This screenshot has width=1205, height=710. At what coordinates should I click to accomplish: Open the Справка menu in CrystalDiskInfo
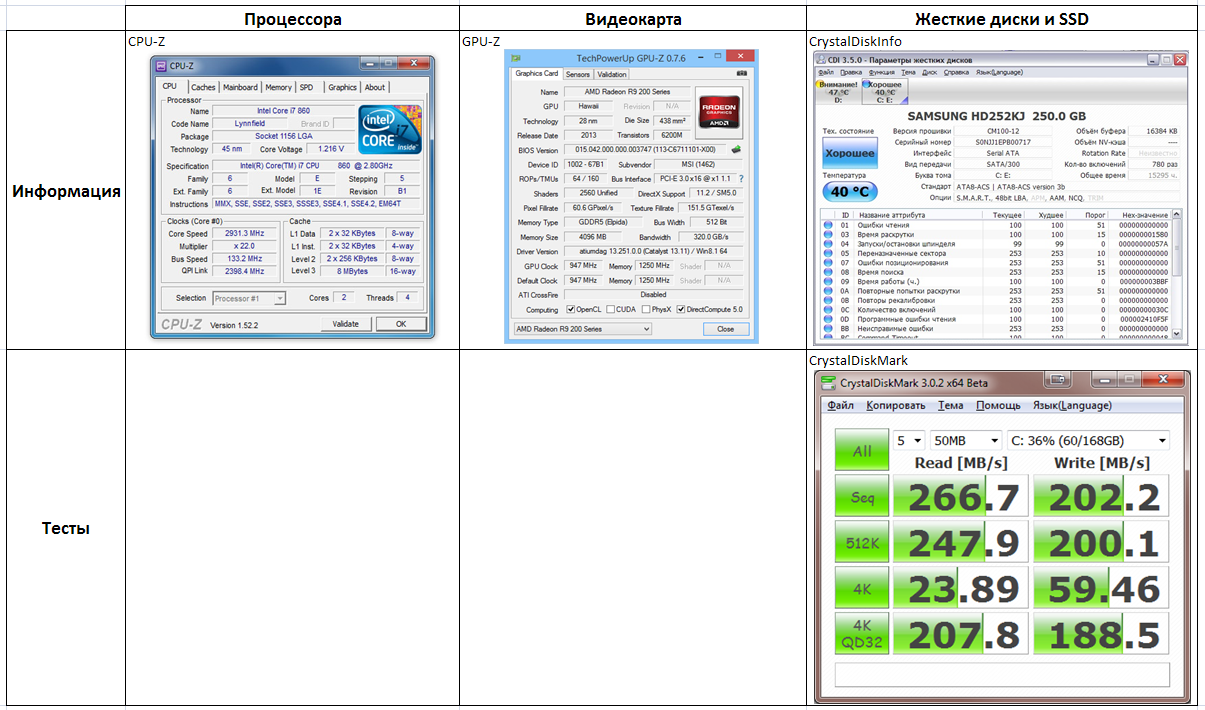coord(956,72)
